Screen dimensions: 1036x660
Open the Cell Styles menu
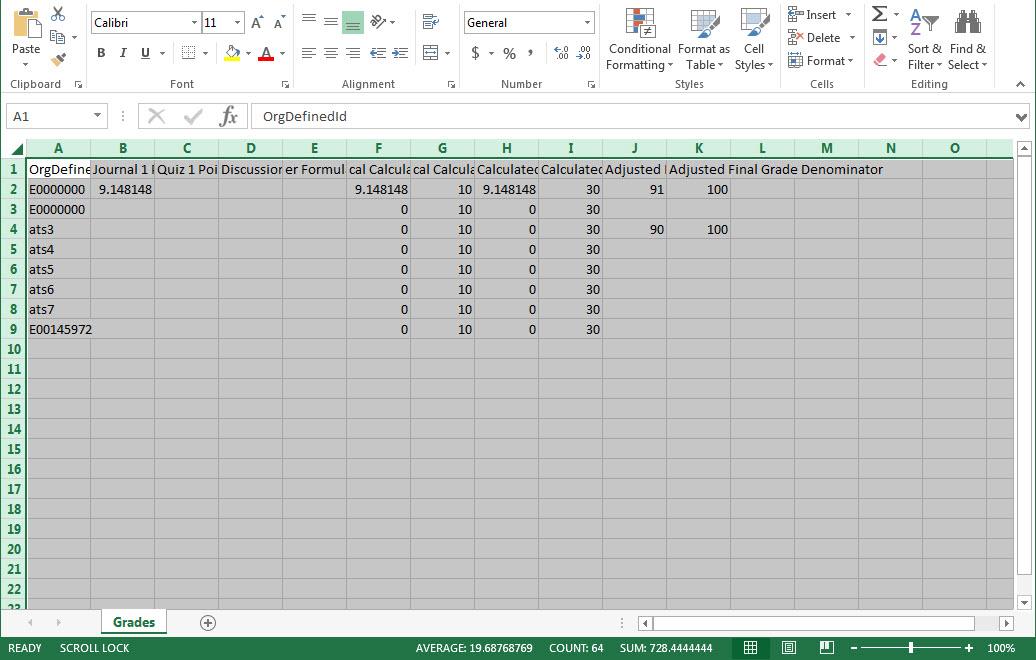tap(753, 40)
